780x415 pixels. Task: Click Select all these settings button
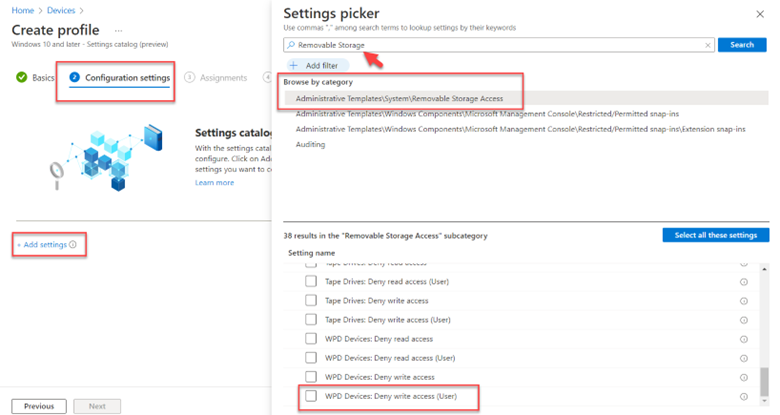715,235
